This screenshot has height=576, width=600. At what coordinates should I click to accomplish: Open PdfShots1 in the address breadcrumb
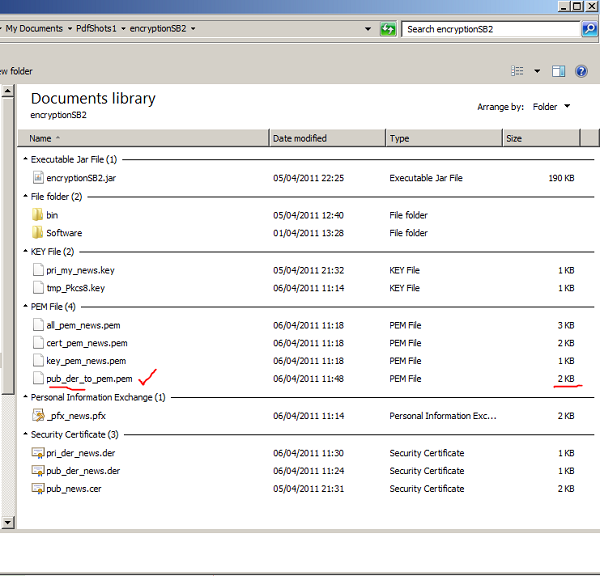(96, 29)
